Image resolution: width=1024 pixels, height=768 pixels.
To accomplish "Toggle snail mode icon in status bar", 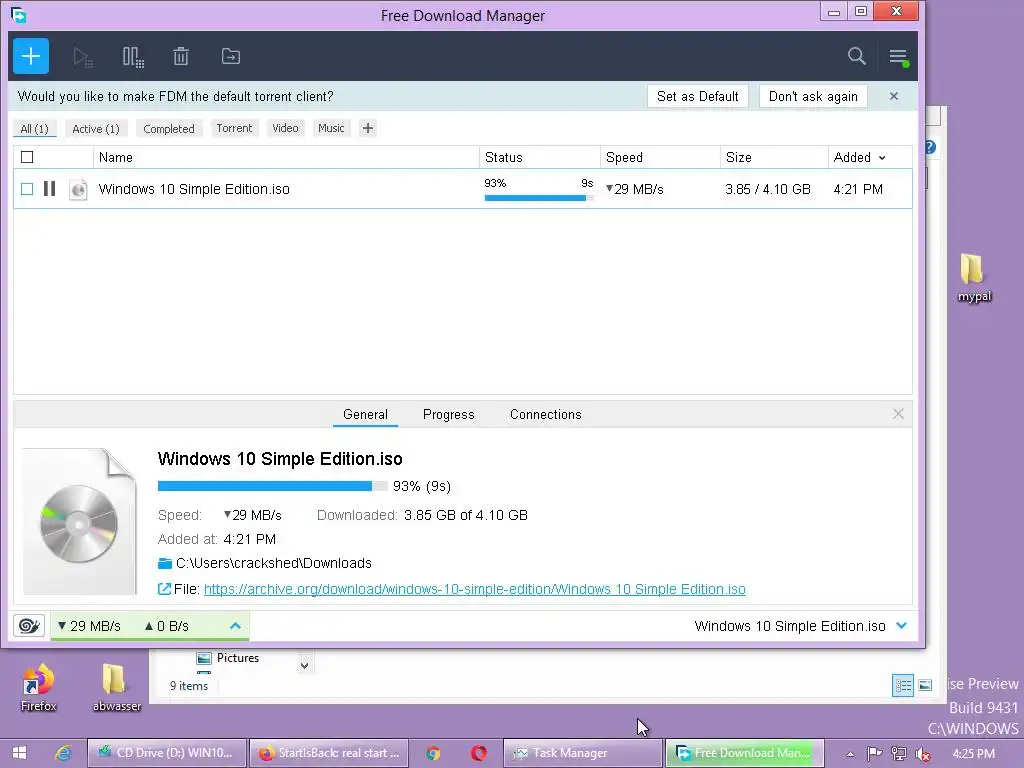I will tap(29, 626).
